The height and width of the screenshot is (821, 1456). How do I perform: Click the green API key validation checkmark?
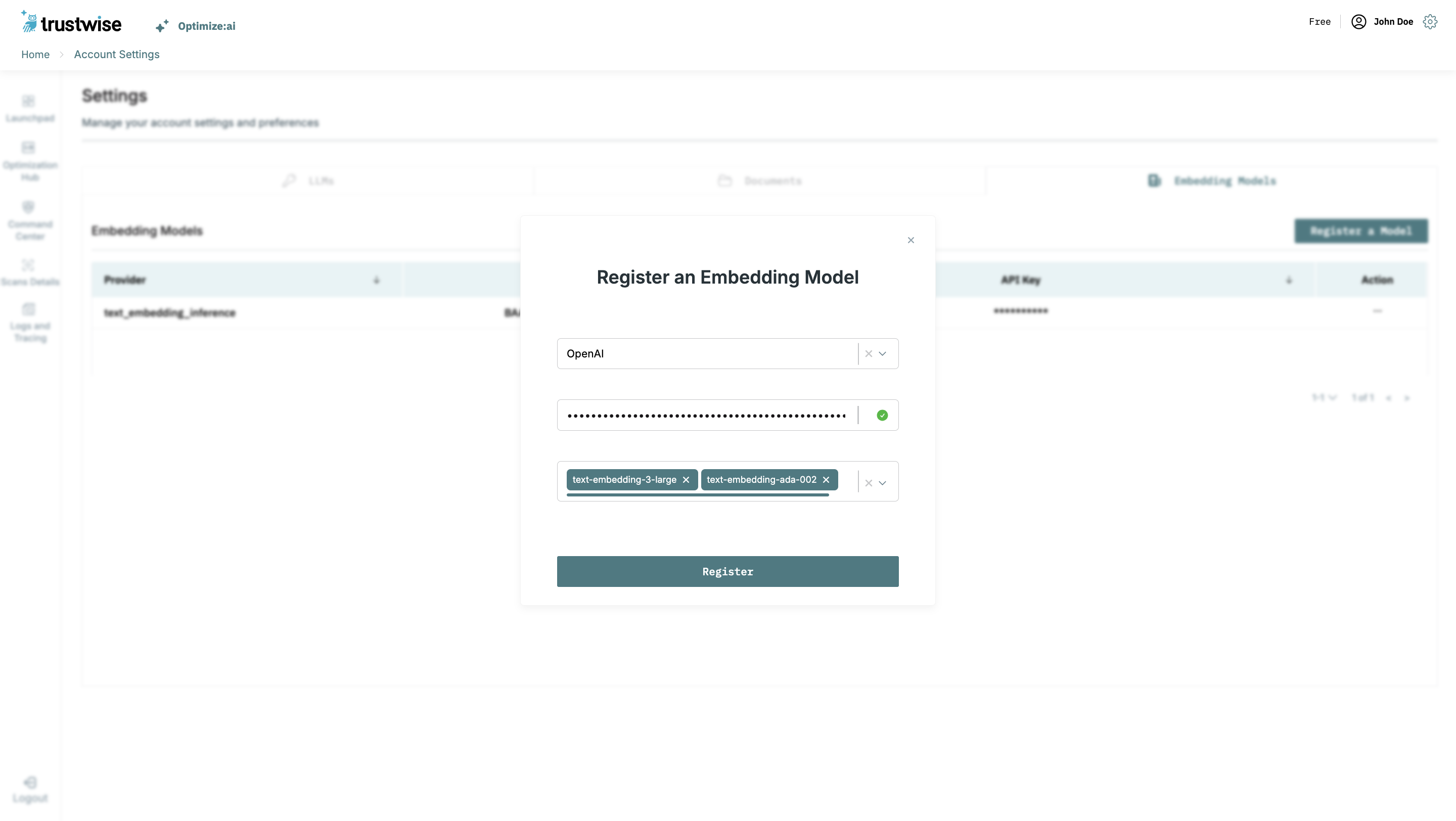pos(882,416)
